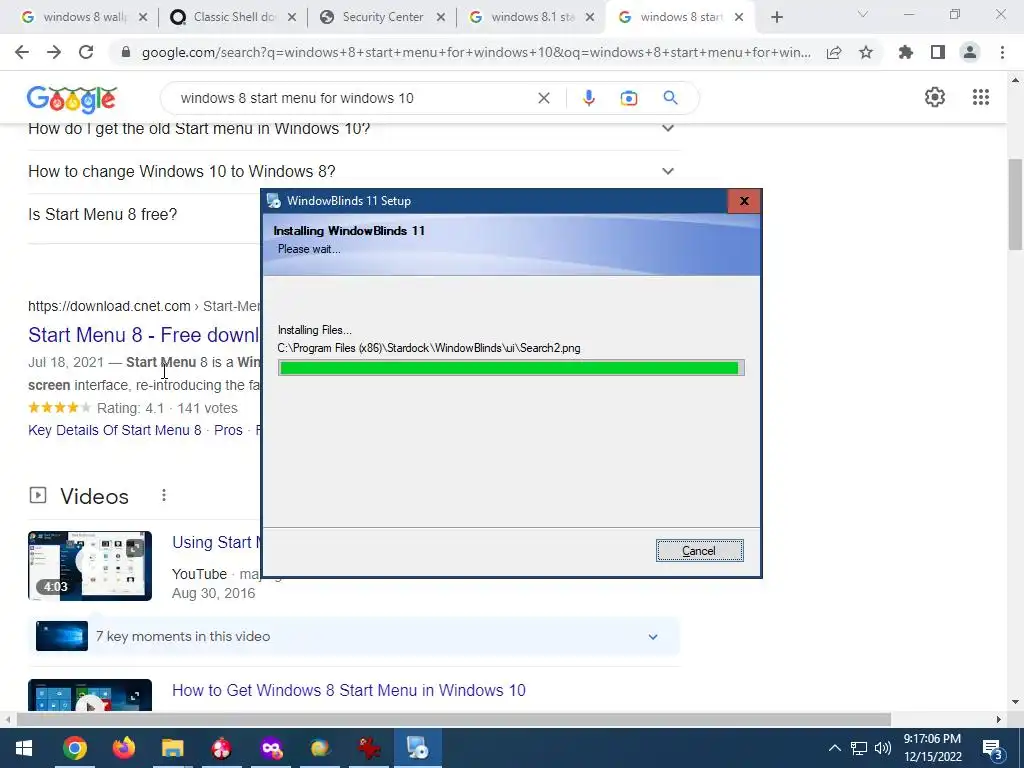Open the notification center icon
This screenshot has height=768, width=1024.
(993, 748)
